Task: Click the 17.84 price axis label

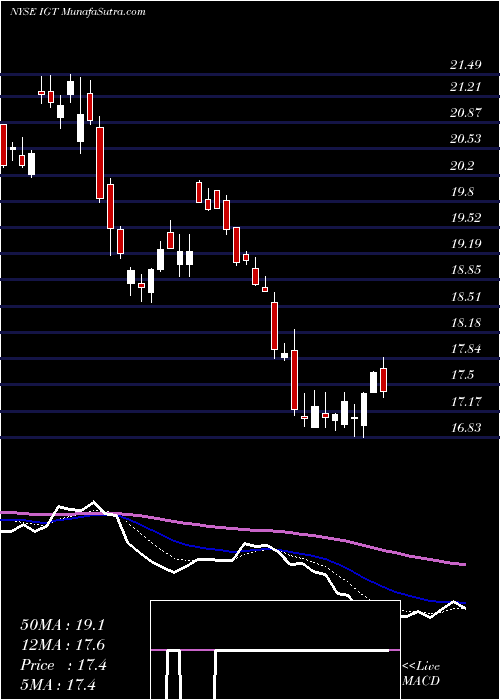Action: [466, 349]
